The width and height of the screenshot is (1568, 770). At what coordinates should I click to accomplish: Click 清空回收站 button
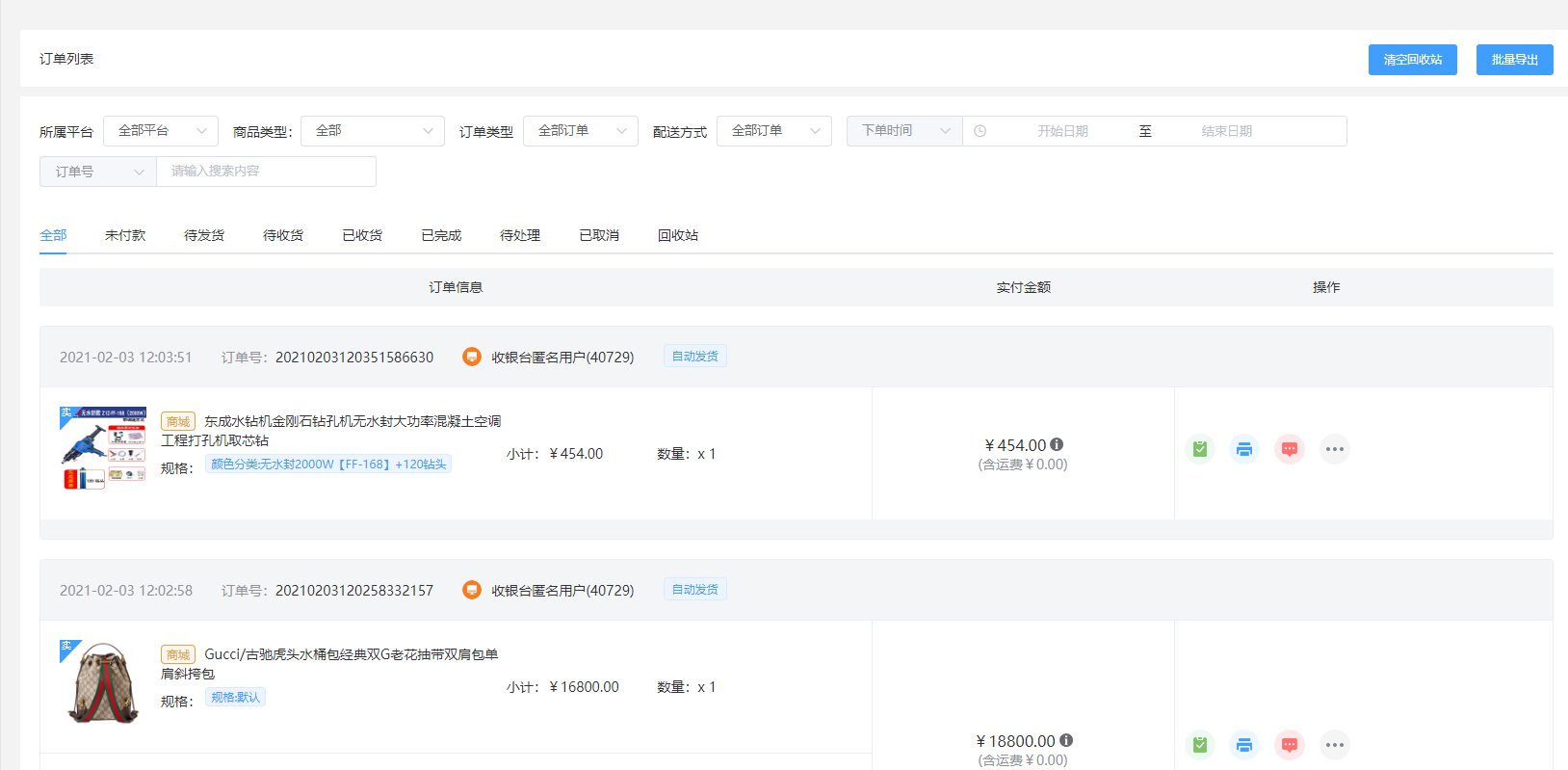[1413, 60]
